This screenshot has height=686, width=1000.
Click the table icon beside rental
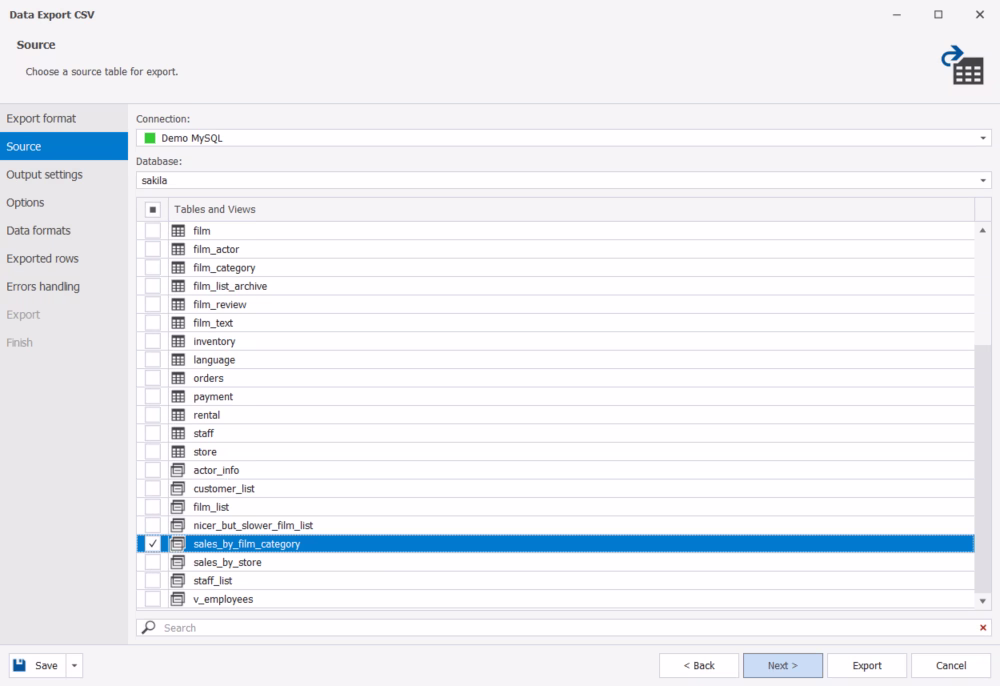point(178,415)
